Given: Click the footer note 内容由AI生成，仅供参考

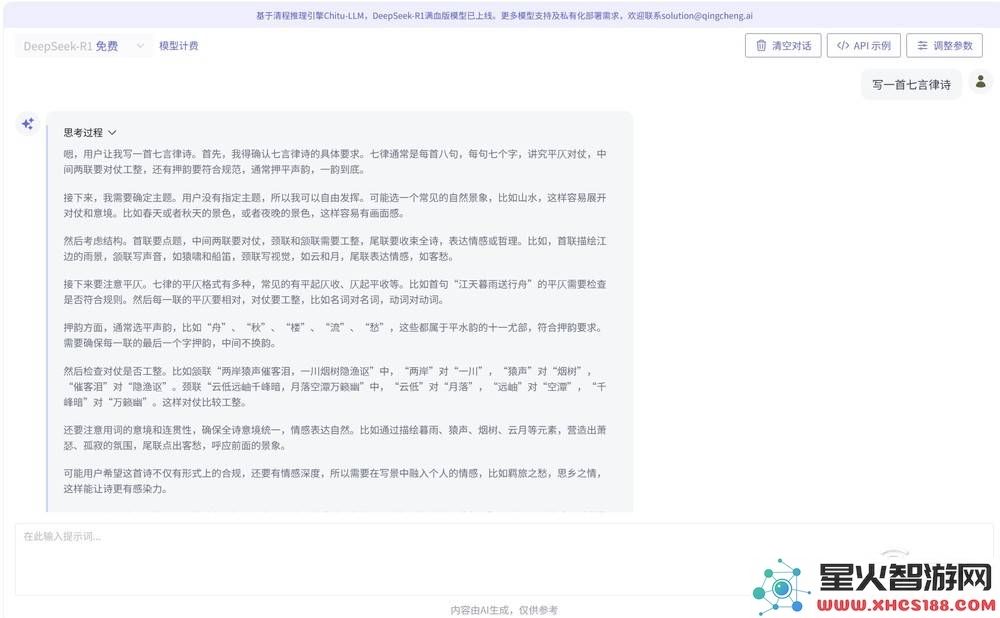Looking at the screenshot, I should point(504,610).
